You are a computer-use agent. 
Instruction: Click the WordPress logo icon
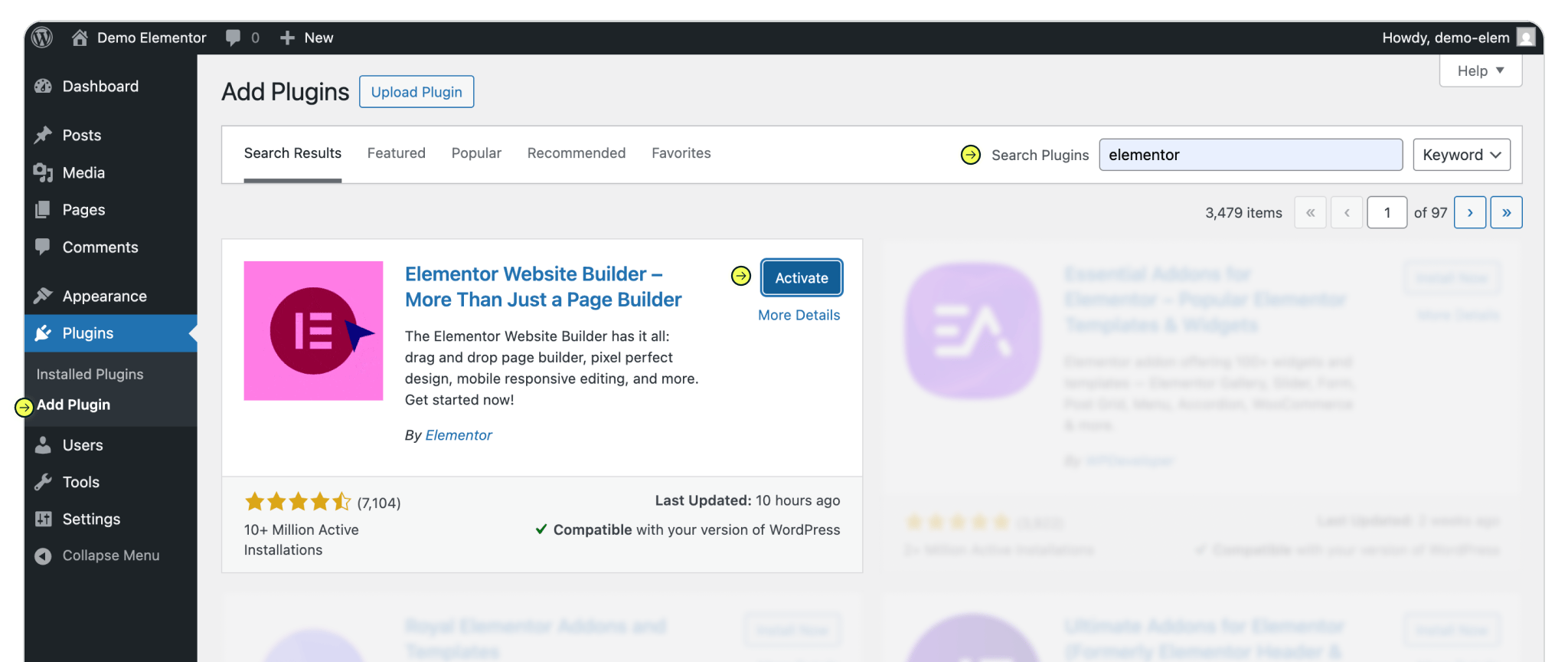(42, 38)
